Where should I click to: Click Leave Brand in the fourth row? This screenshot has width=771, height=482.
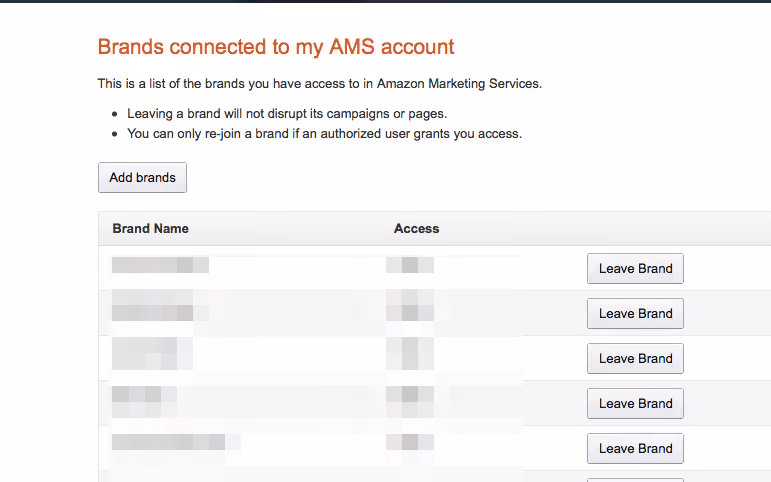click(x=635, y=403)
